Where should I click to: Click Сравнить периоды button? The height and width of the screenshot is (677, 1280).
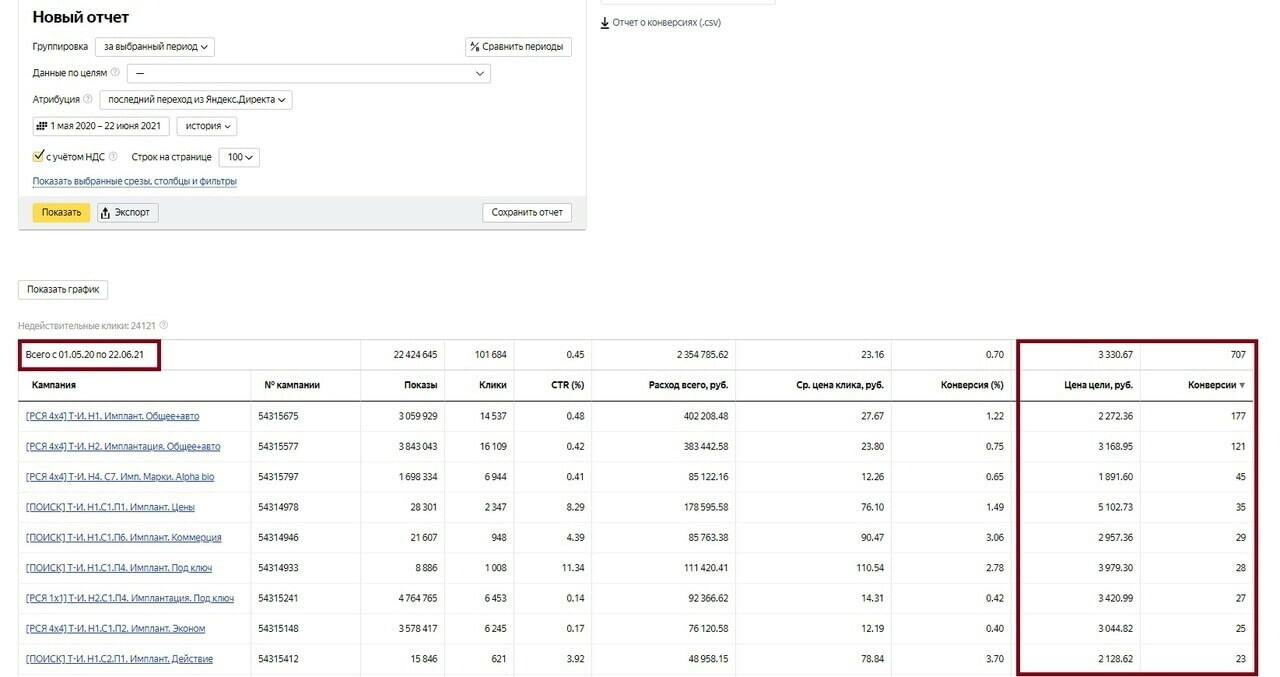coord(518,46)
